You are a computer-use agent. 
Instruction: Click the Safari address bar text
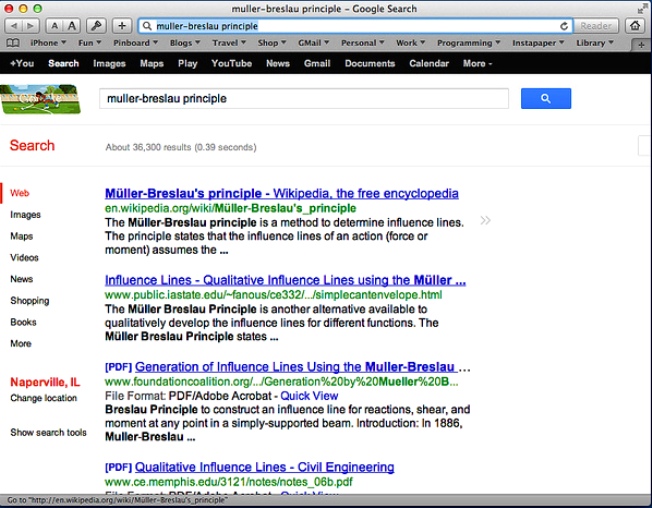(207, 26)
